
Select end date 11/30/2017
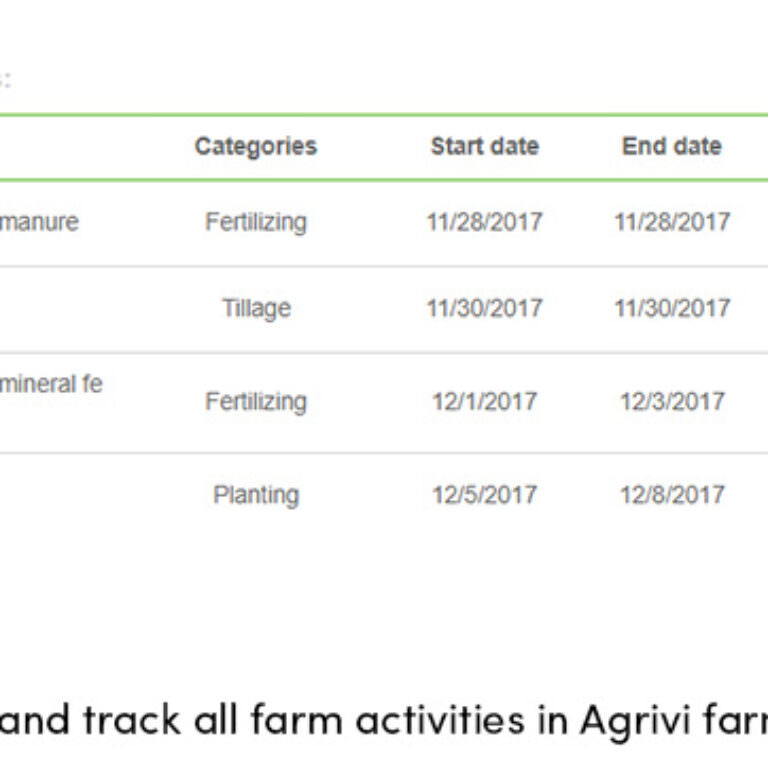point(672,309)
